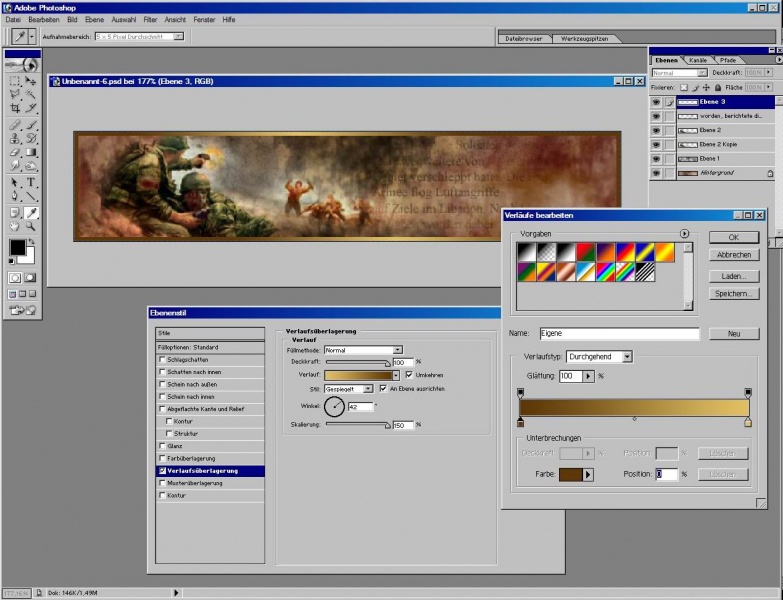Click the black foreground color swatch

coord(17,247)
